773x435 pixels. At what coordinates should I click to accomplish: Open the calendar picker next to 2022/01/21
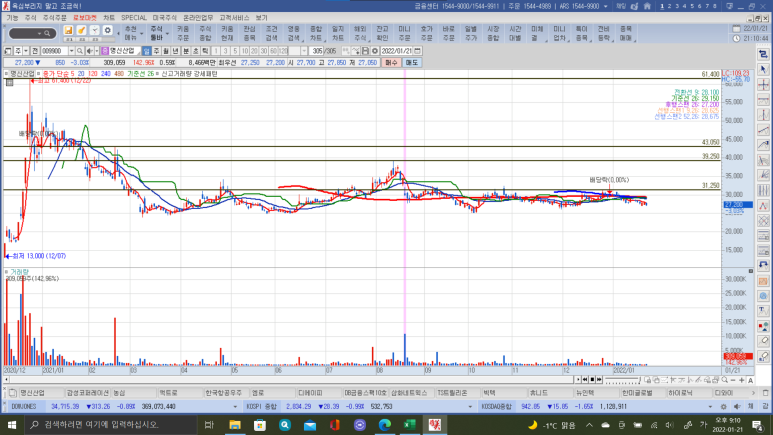(418, 51)
